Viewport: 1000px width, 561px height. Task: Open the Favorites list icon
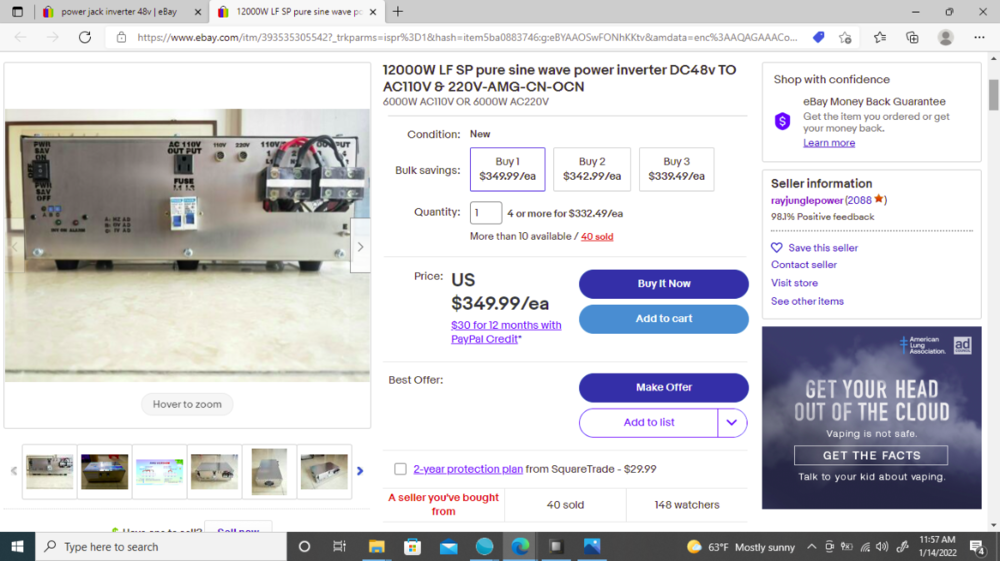(879, 38)
